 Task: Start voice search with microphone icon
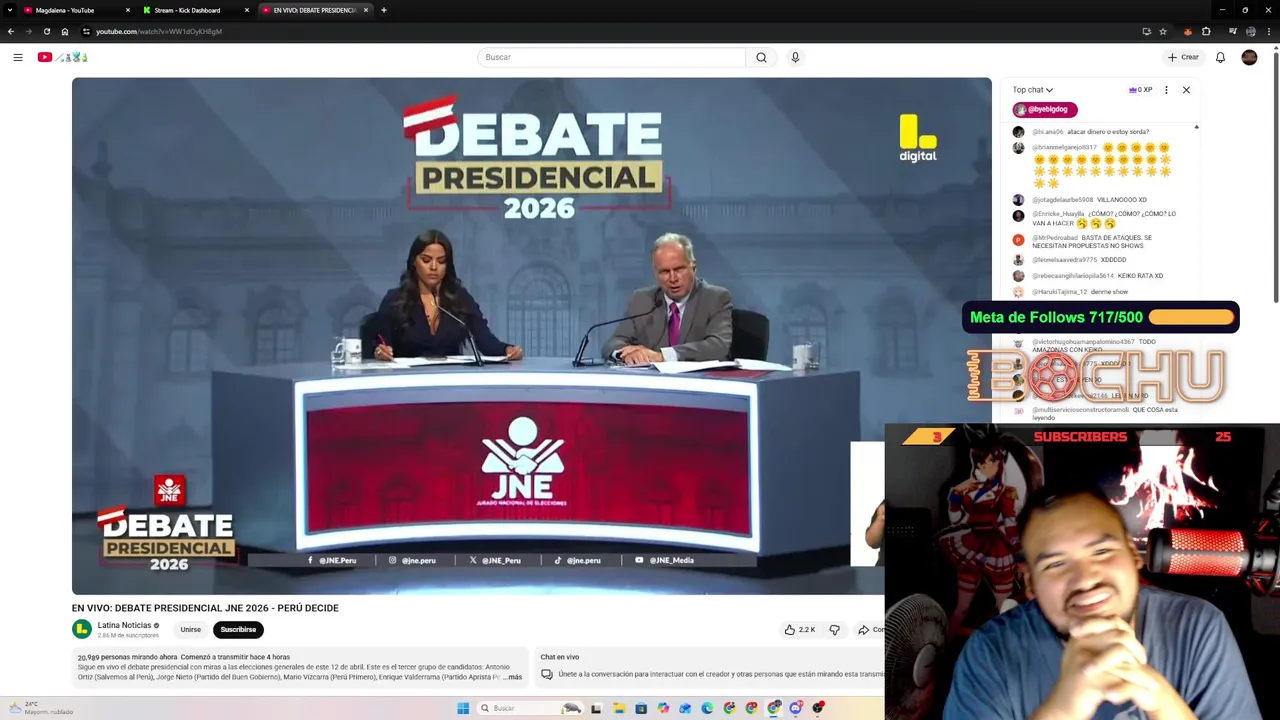tap(795, 57)
